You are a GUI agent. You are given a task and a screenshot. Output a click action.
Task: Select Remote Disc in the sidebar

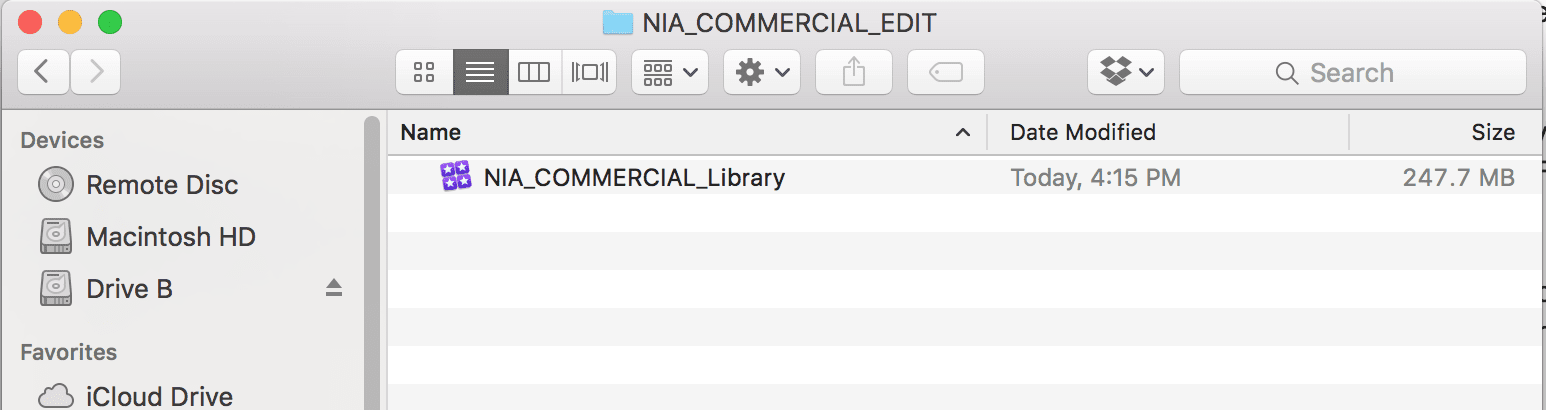162,185
